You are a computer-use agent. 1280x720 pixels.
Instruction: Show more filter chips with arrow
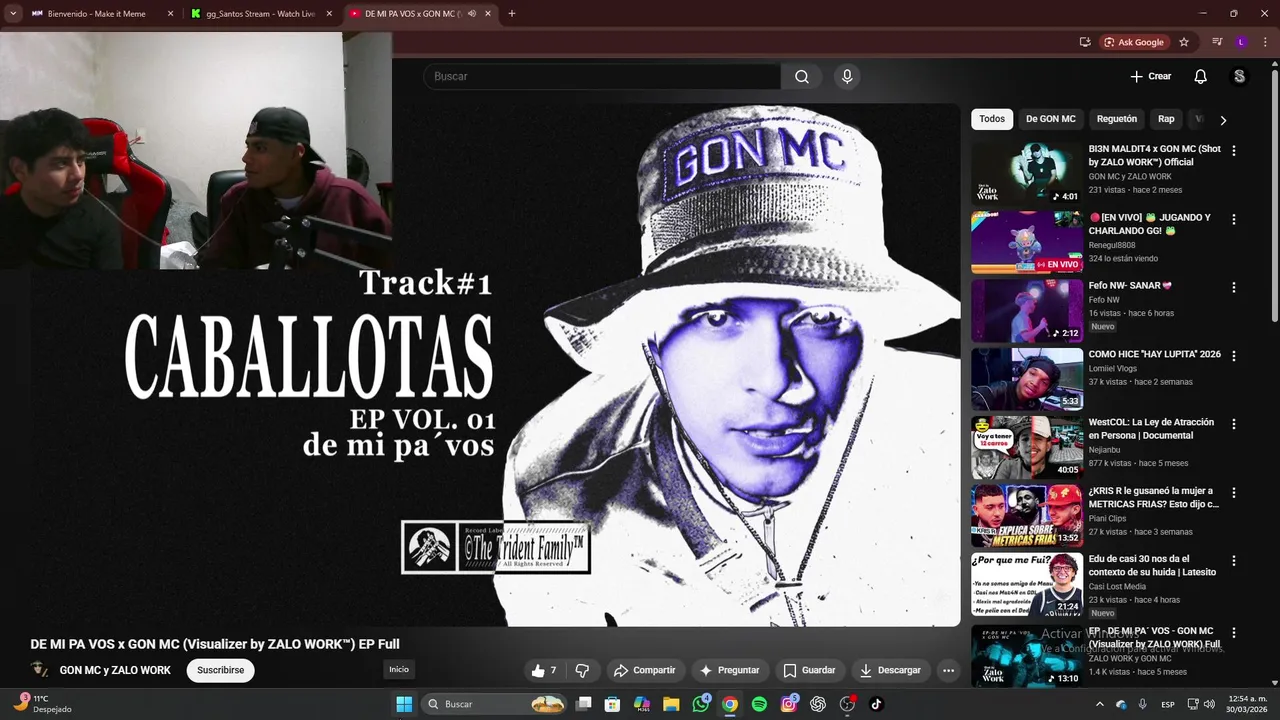pyautogui.click(x=1223, y=120)
